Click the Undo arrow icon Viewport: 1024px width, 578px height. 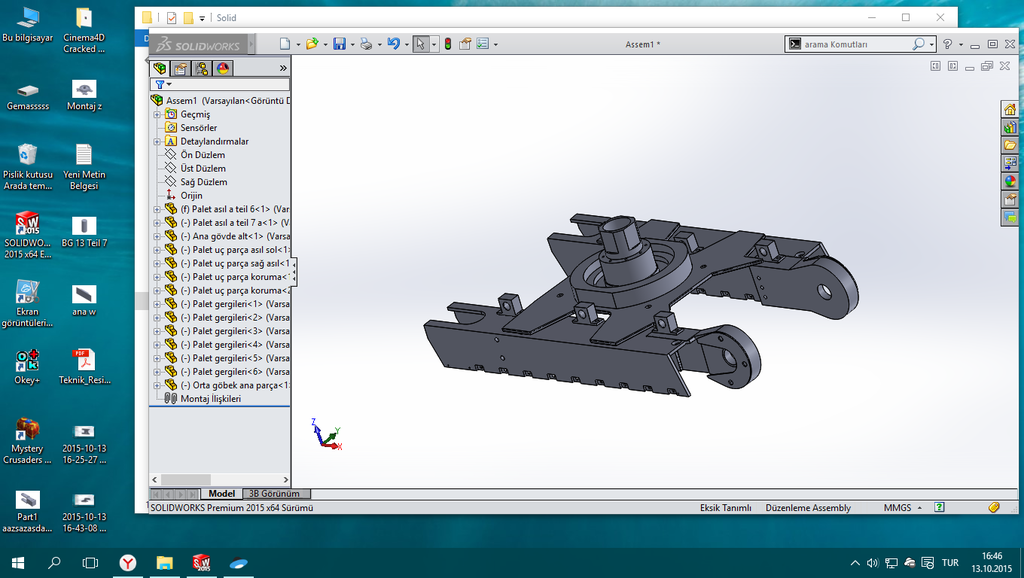coord(393,44)
